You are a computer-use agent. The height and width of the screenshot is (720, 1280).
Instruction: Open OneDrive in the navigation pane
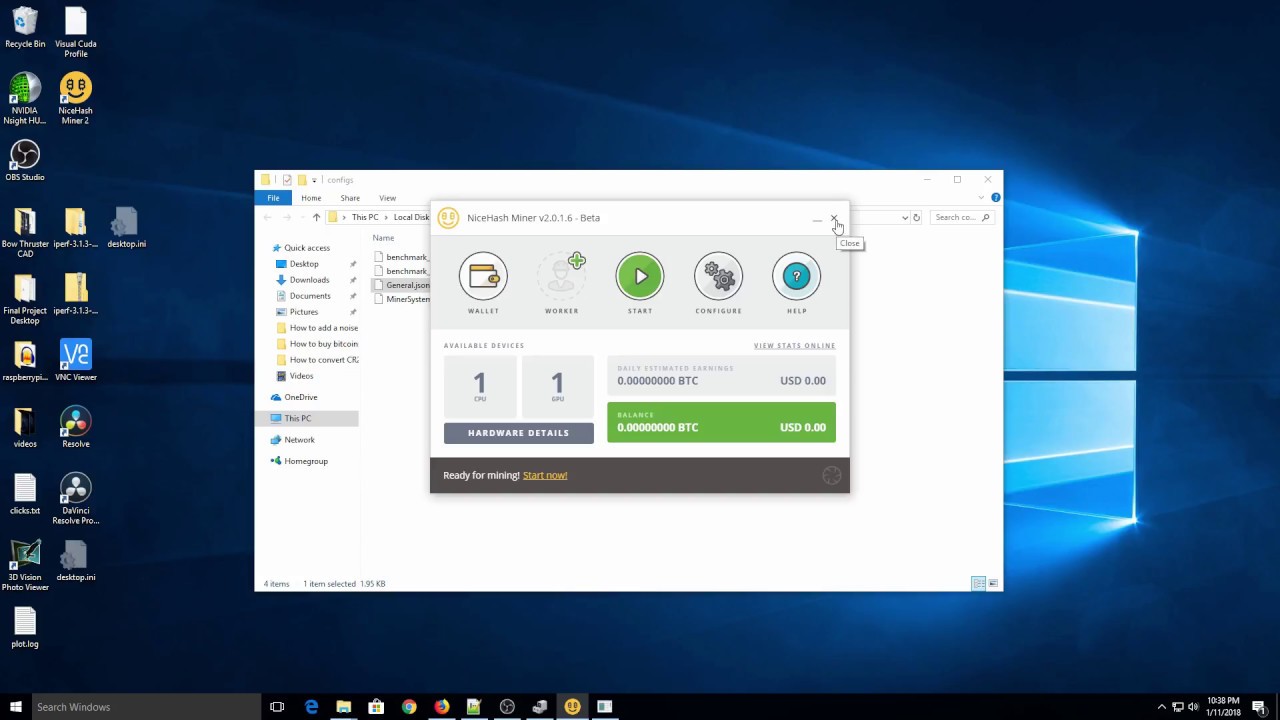coord(300,397)
